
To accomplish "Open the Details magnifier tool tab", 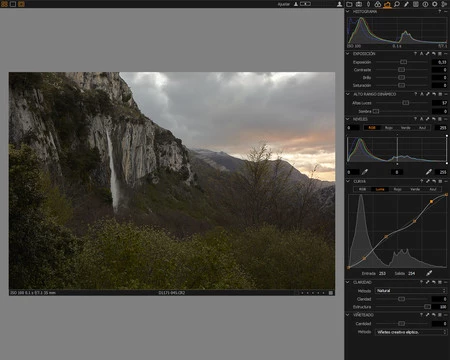I will click(x=397, y=4).
